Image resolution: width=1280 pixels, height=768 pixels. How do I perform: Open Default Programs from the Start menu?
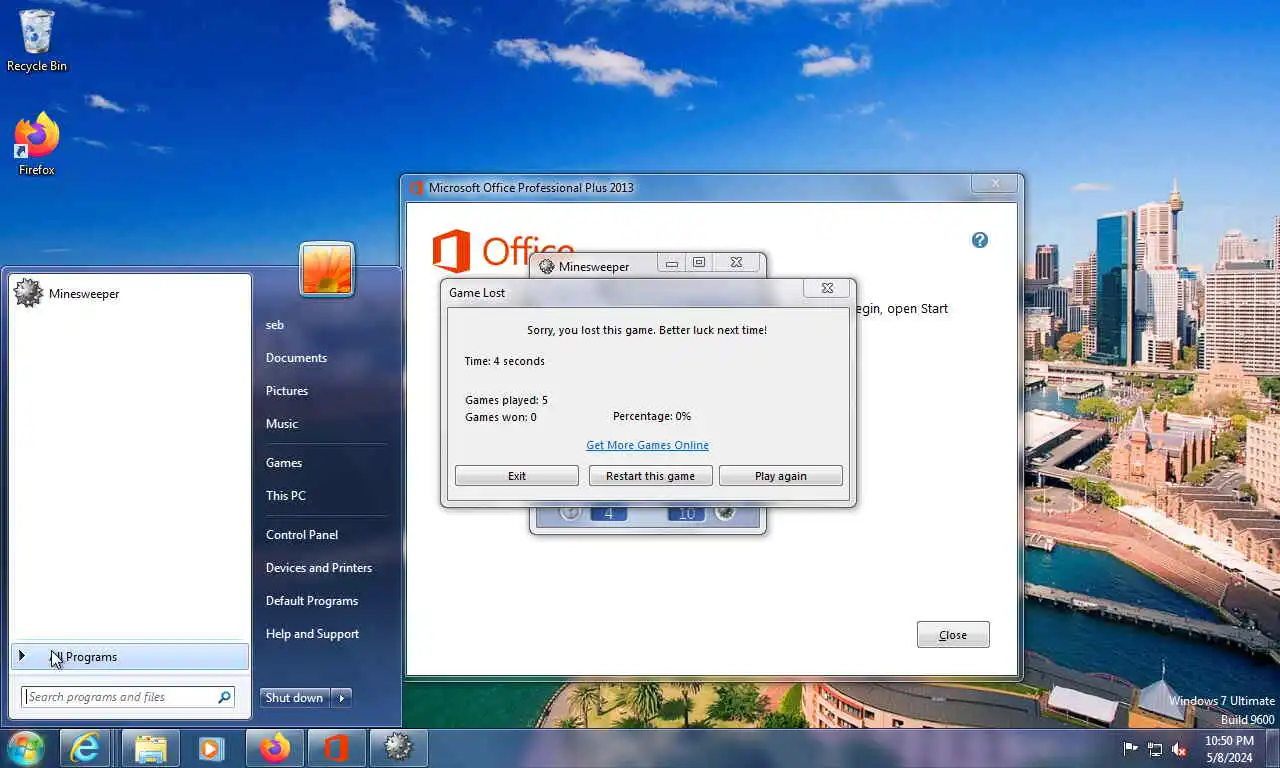312,601
